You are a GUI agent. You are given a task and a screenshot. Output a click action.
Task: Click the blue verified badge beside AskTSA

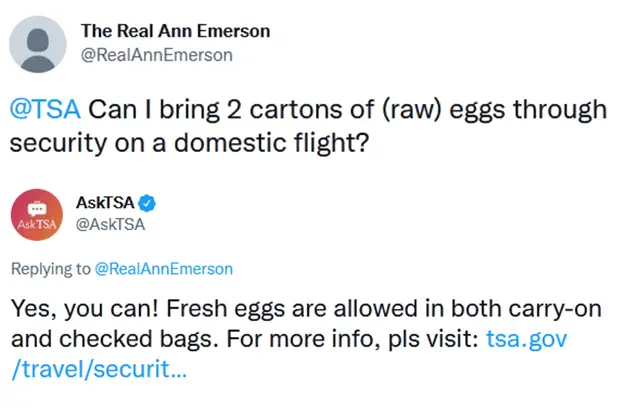[x=147, y=203]
